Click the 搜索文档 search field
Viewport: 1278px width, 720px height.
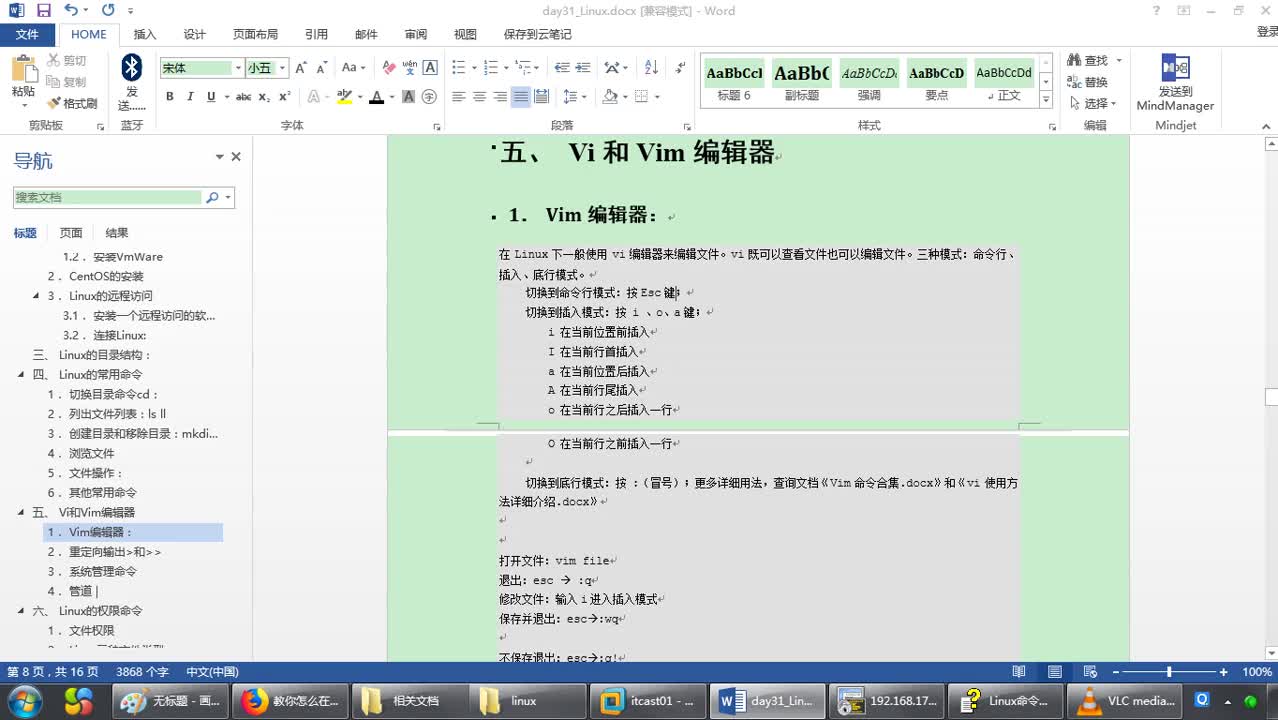click(109, 198)
